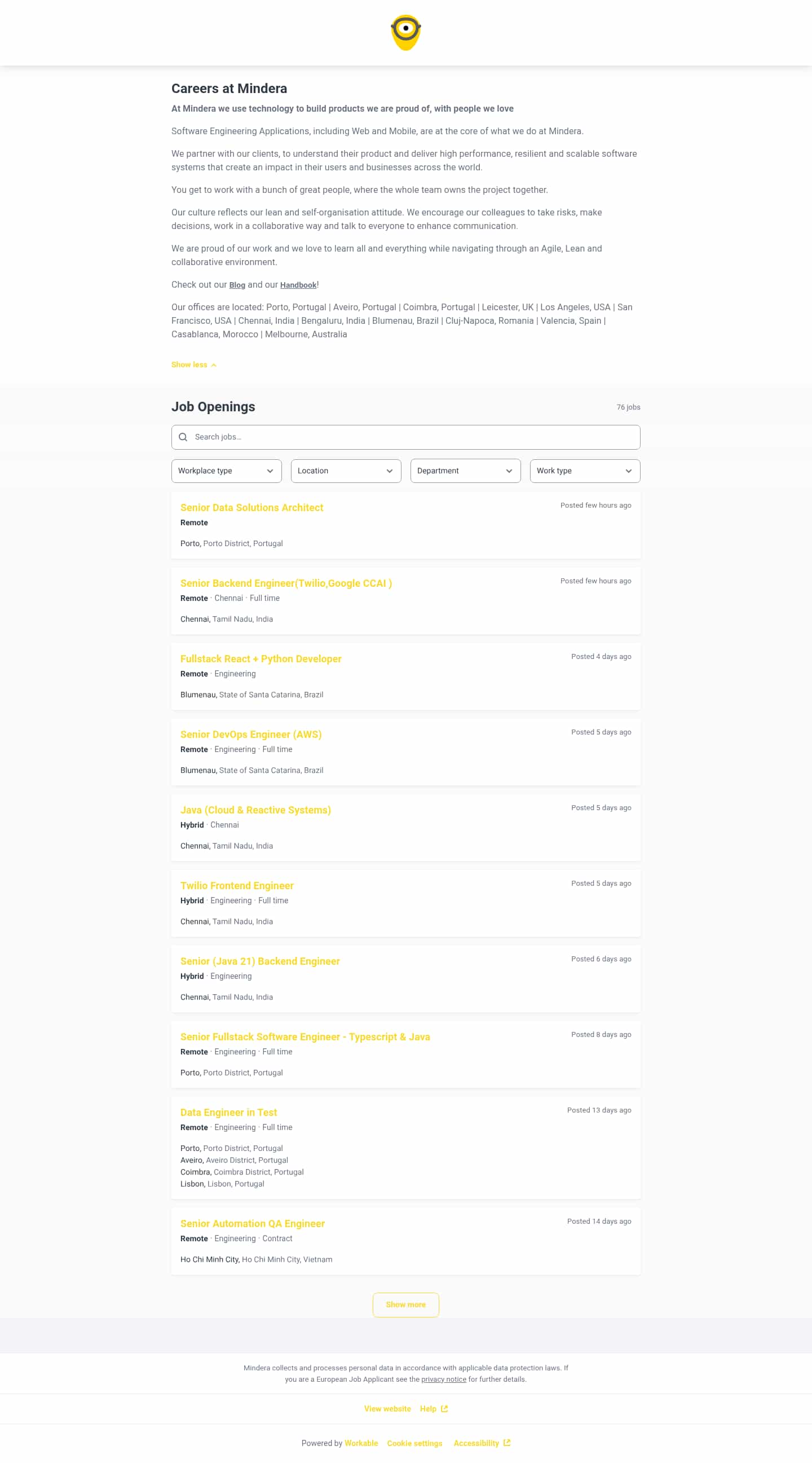Open Senior (Java 21) Backend Engineer job
The height and width of the screenshot is (1463, 812).
click(x=260, y=960)
